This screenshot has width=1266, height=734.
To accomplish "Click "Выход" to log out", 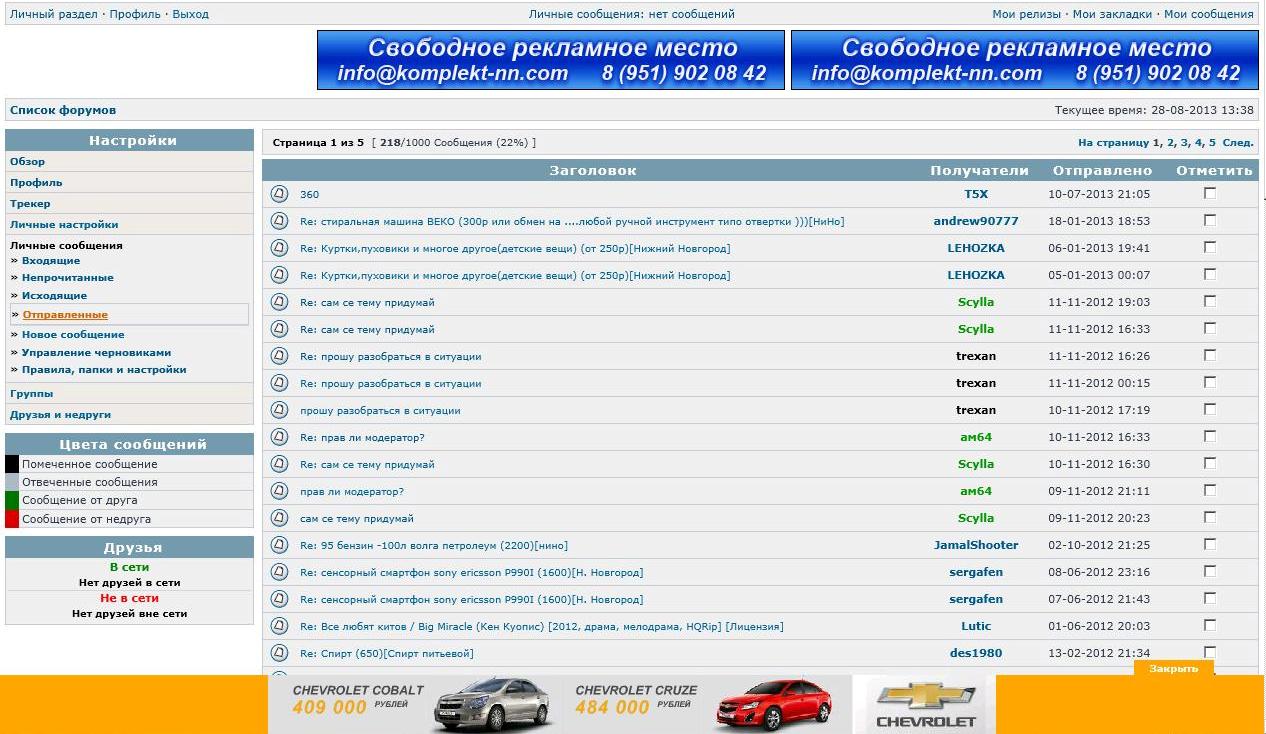I will pos(191,14).
